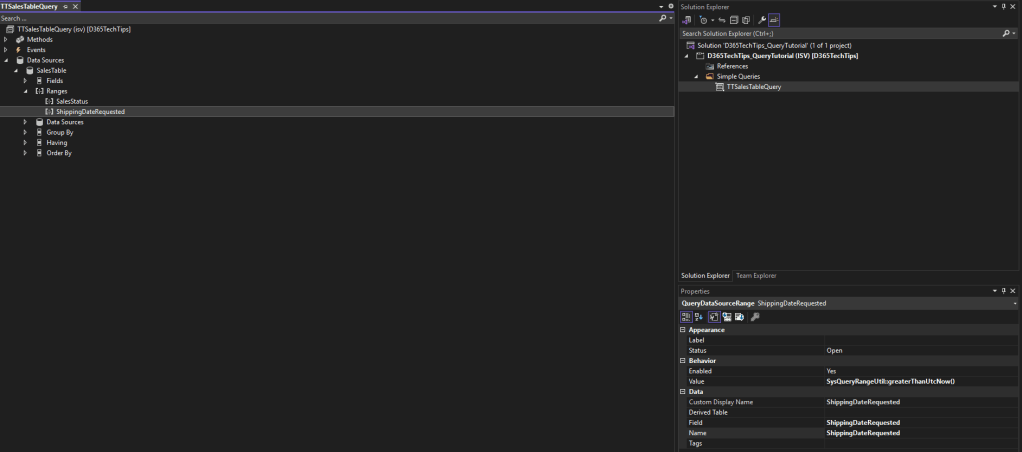Image resolution: width=1022 pixels, height=452 pixels.
Task: Expand the Methods node
Action: pos(6,39)
